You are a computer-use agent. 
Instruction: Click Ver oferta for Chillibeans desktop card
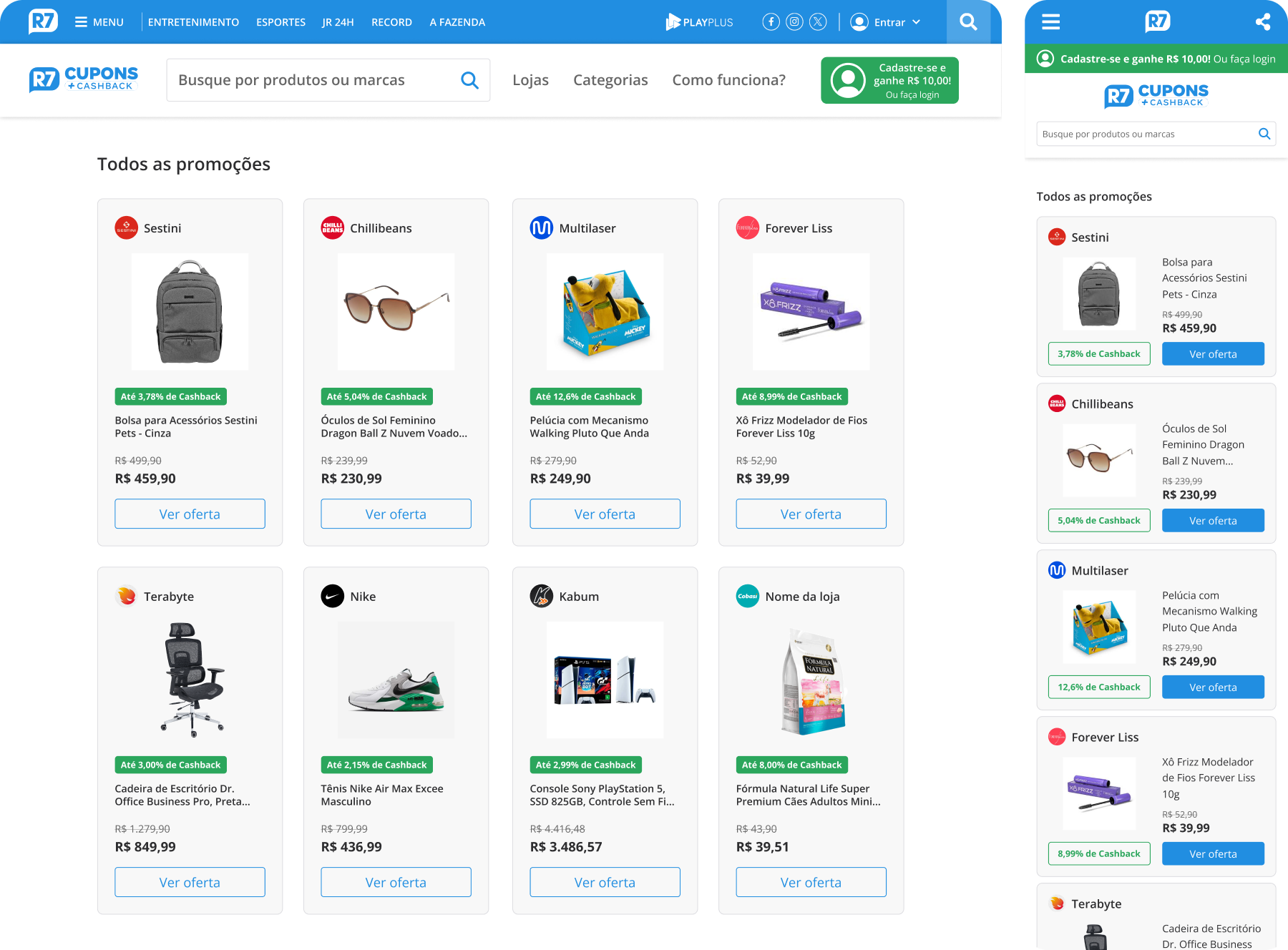coord(396,514)
